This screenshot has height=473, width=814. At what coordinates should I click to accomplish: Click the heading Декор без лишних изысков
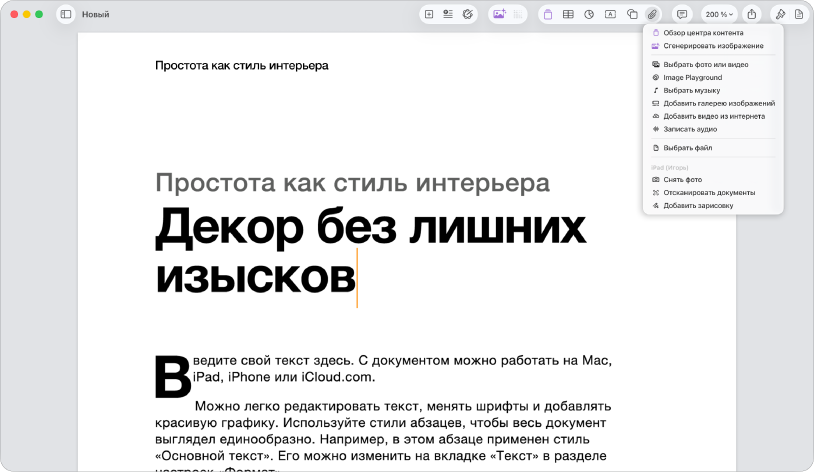(371, 252)
